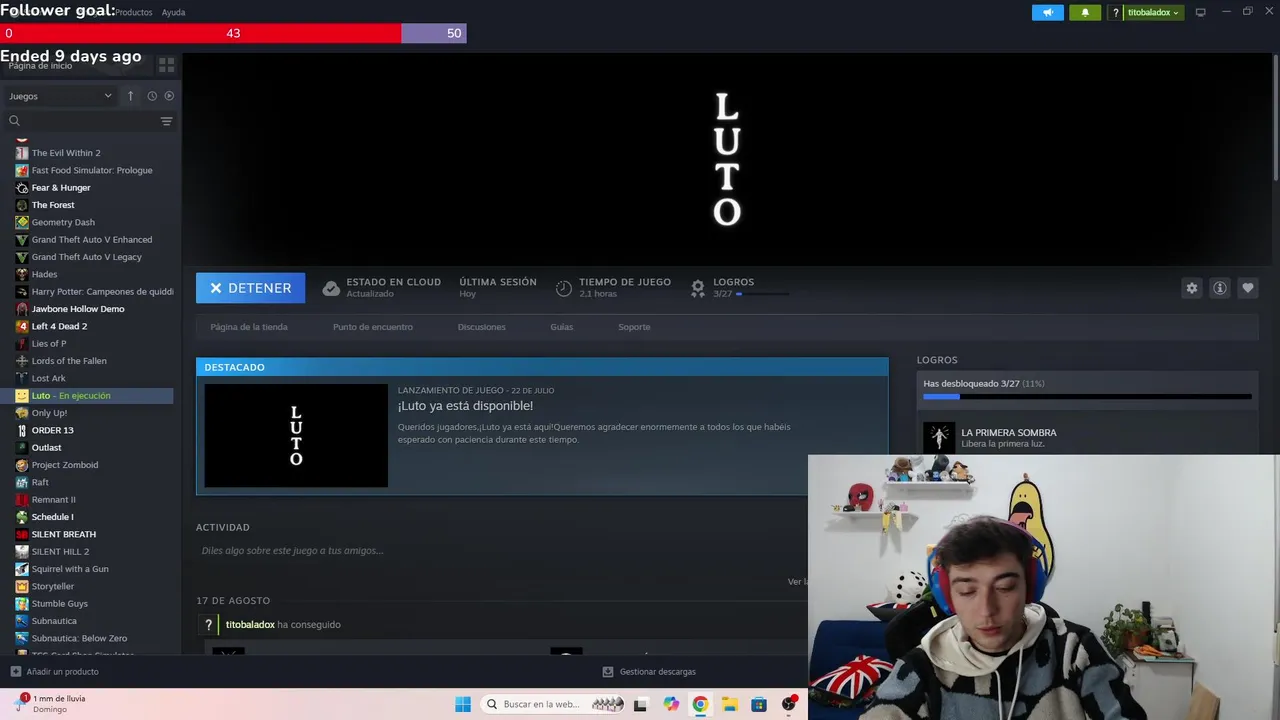Screen dimensions: 1280x720
Task: Select Only Up! in library
Action: tap(49, 413)
